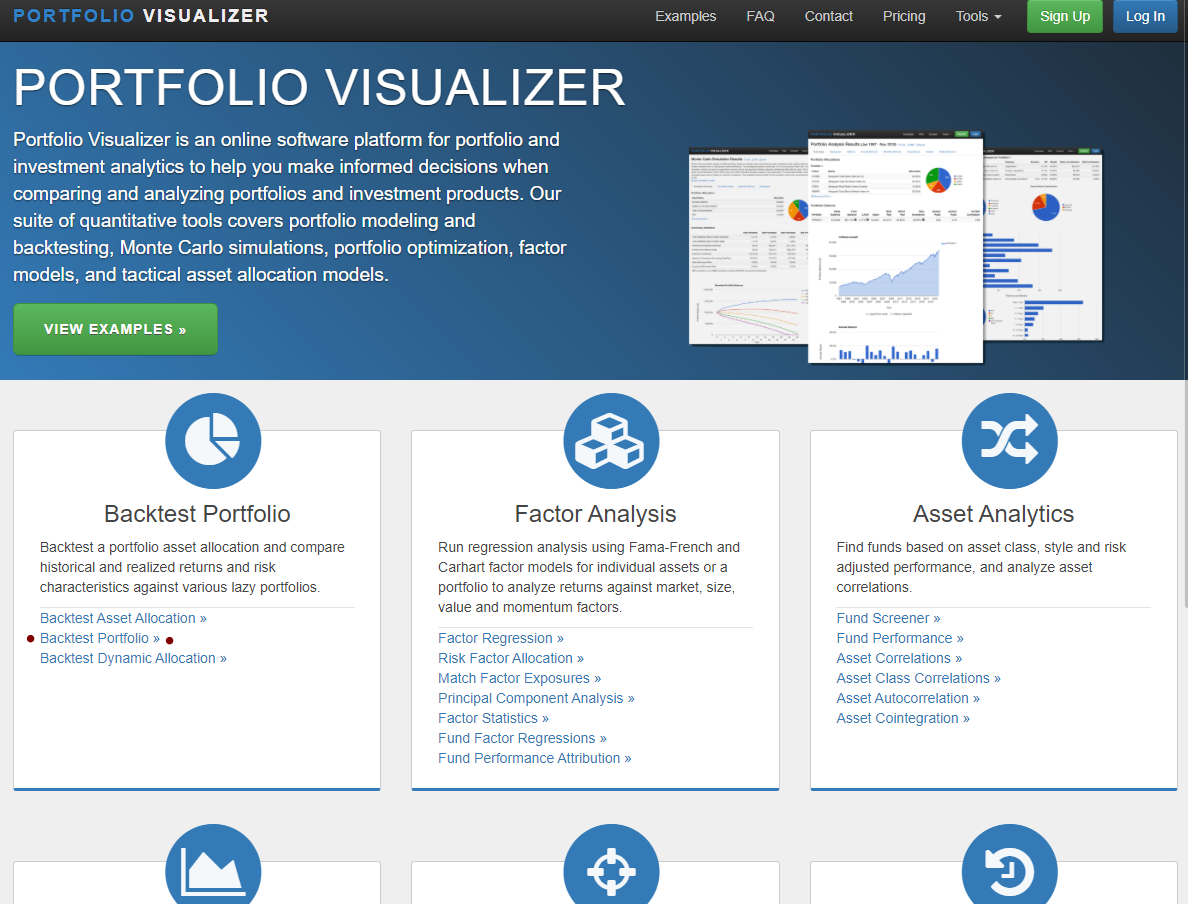Click the history clock icon in bottom row

pos(1009,864)
